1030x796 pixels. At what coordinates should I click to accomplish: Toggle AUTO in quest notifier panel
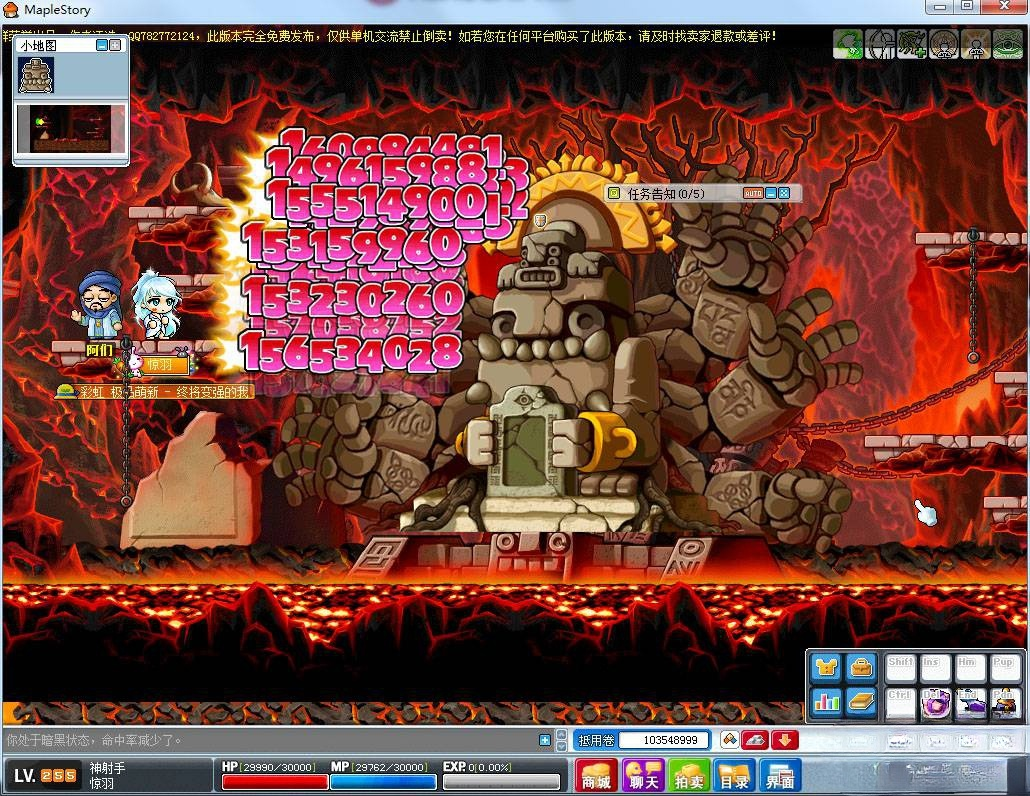click(x=753, y=193)
